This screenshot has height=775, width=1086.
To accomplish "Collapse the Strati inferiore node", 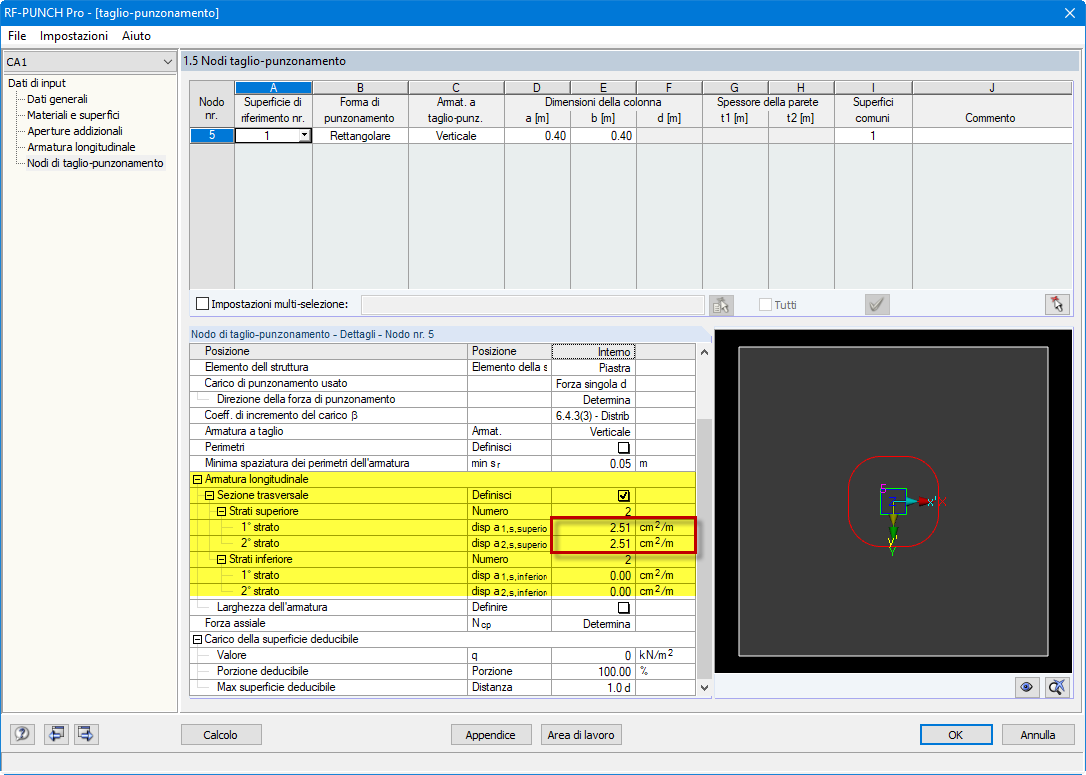I will 222,559.
